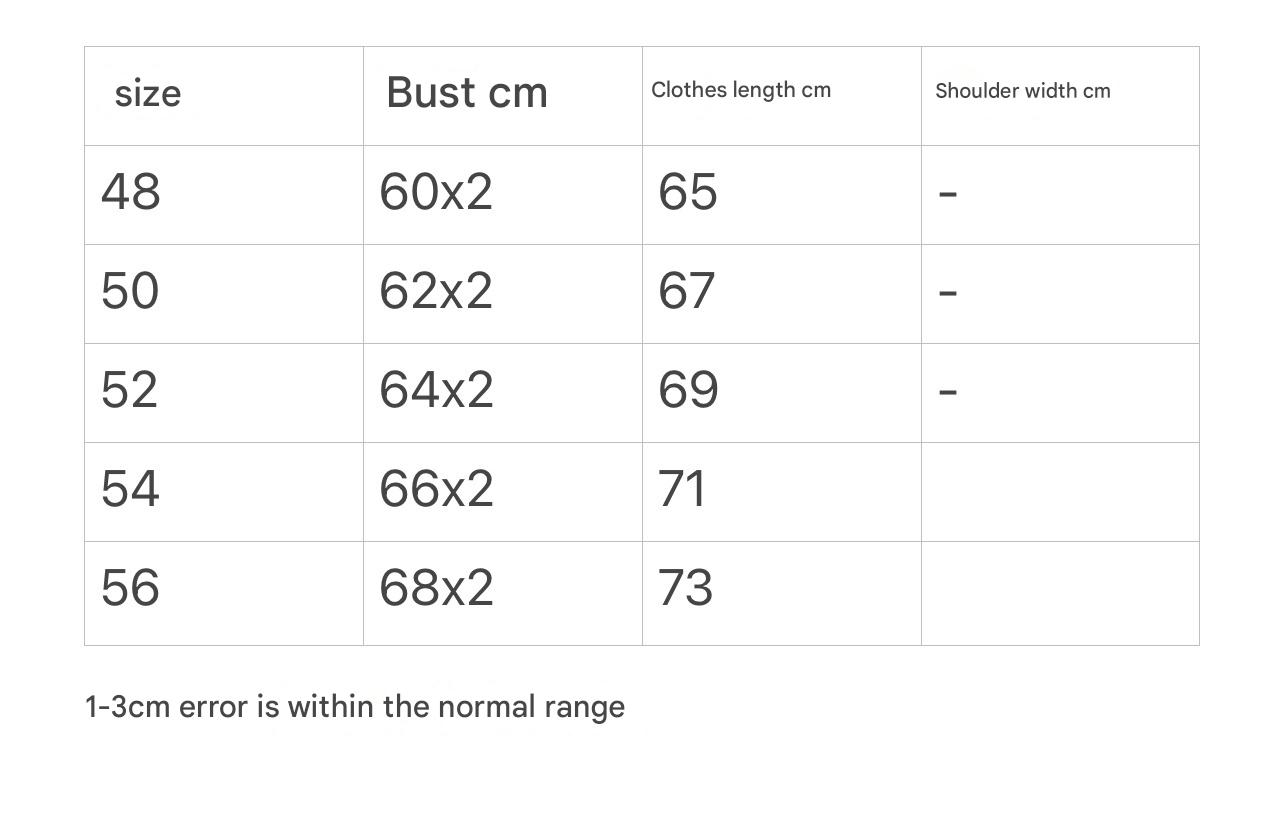The image size is (1284, 827).
Task: Click the size 56 cell
Action: tap(131, 588)
